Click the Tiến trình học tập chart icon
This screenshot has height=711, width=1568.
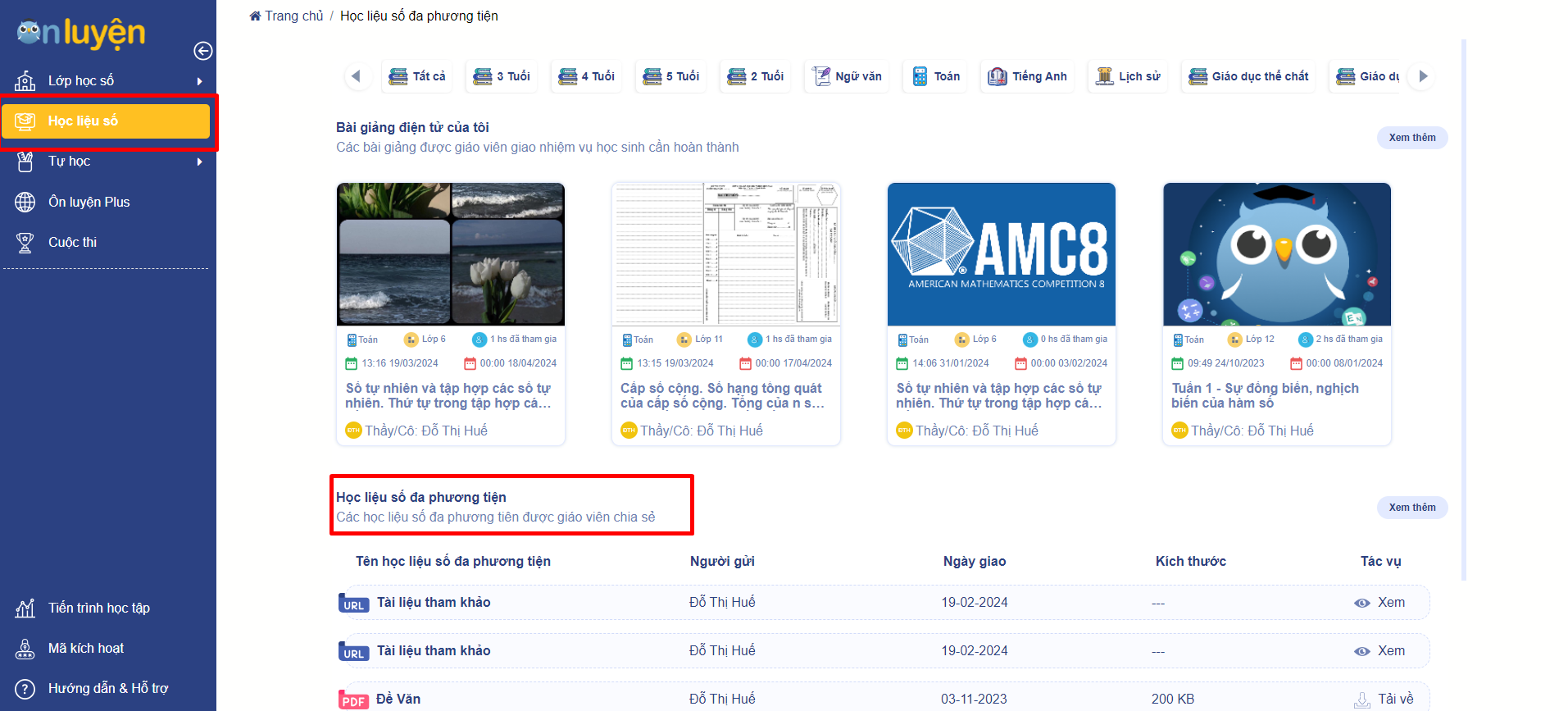(x=25, y=608)
